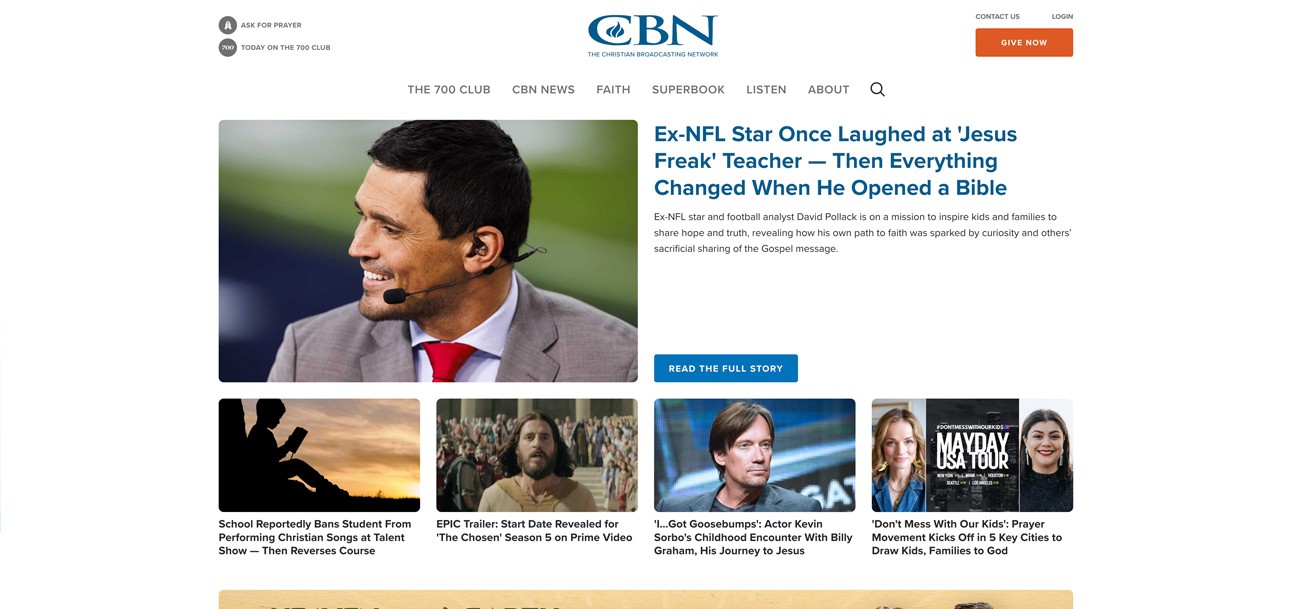The image size is (1300, 609).
Task: Click the CBN logo
Action: (653, 36)
